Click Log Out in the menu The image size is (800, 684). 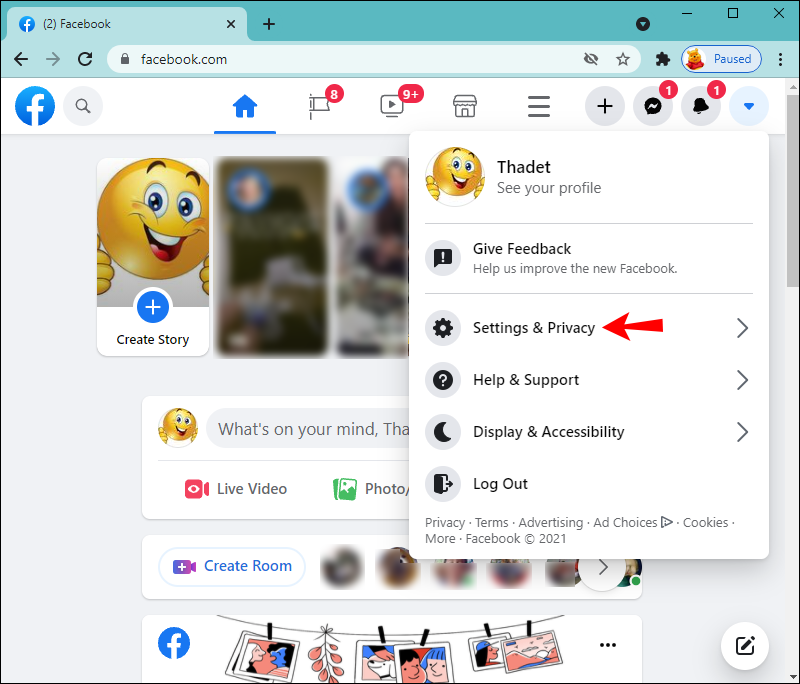(x=500, y=484)
